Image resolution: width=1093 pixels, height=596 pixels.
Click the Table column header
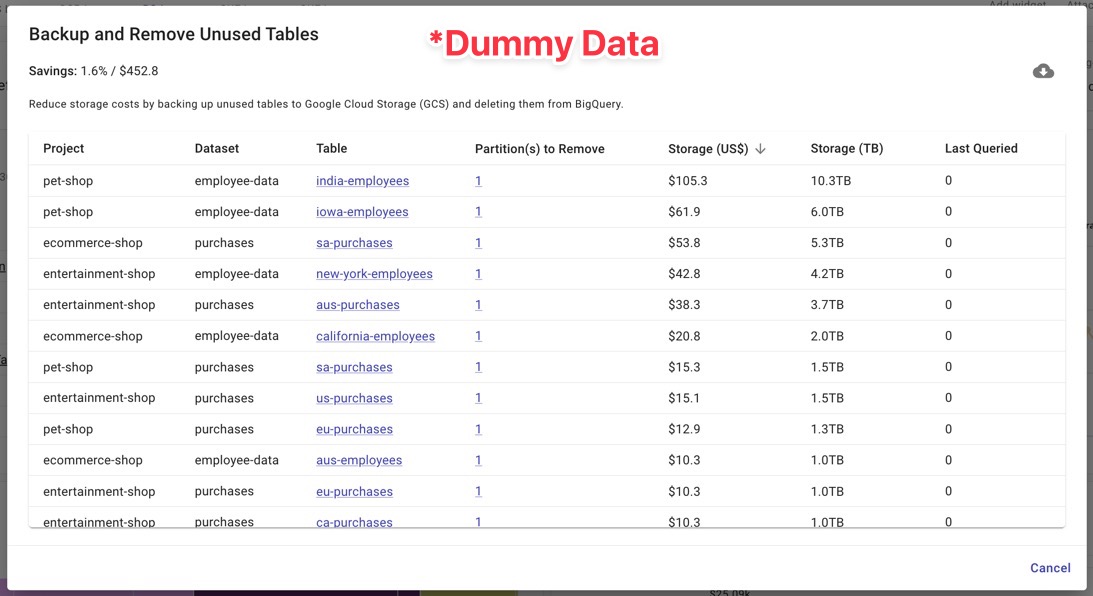pyautogui.click(x=331, y=148)
